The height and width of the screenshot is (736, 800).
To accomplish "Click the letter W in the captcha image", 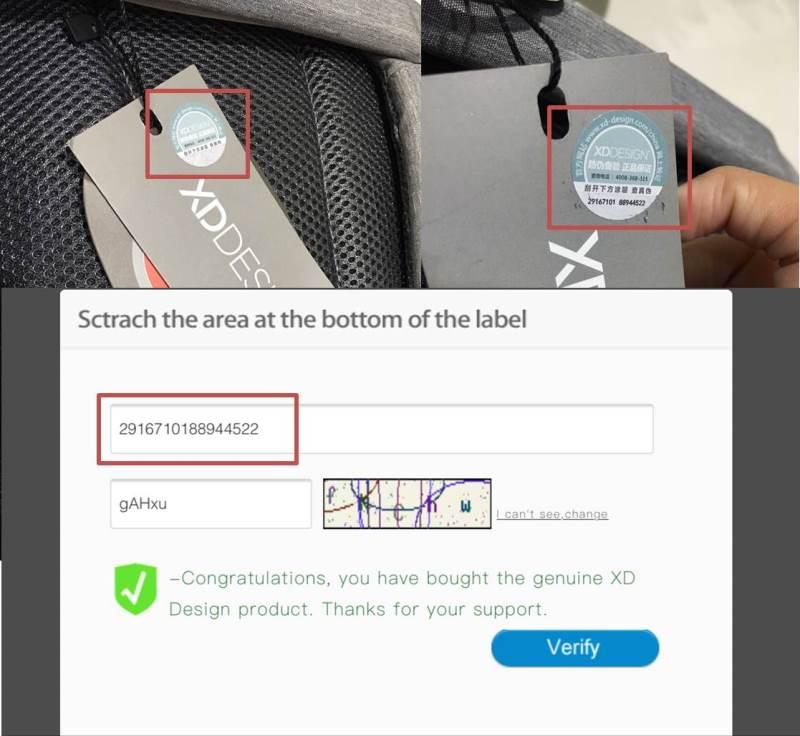I will click(466, 506).
